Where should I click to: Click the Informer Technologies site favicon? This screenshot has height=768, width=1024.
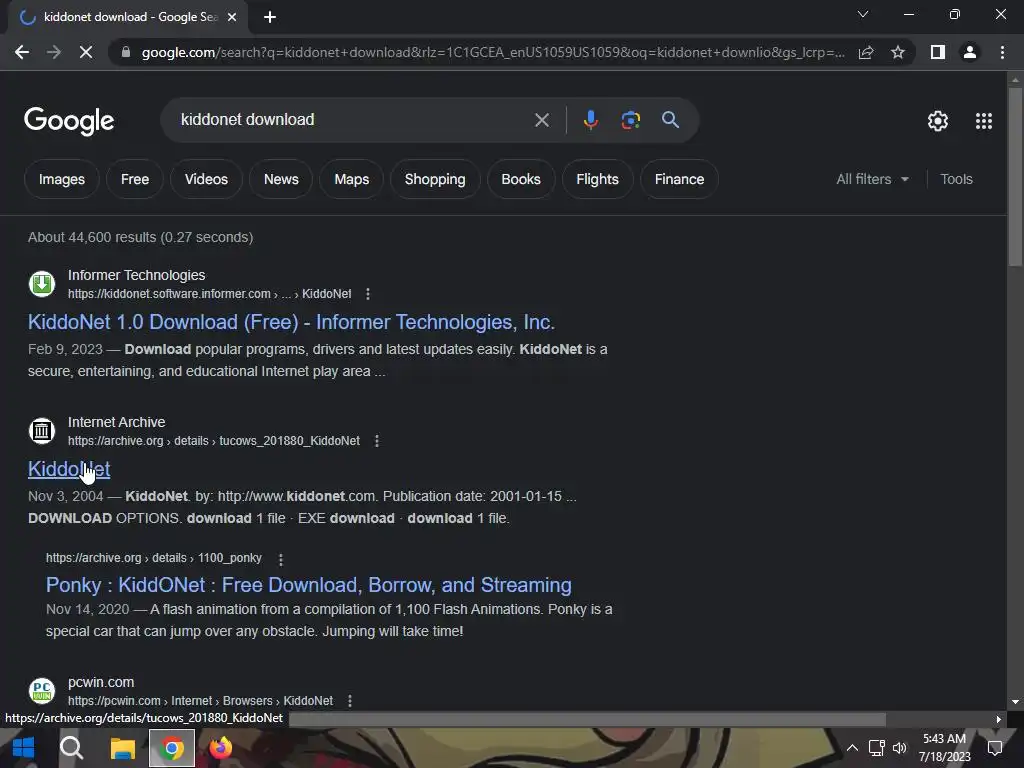[x=42, y=284]
